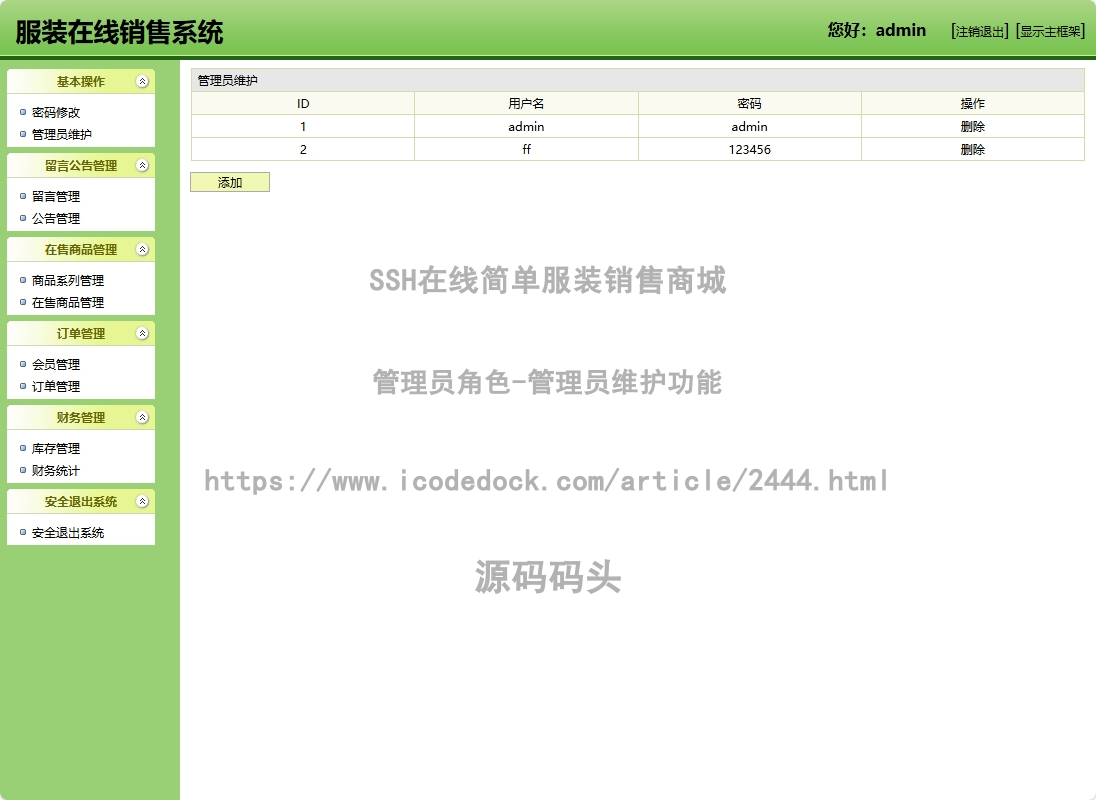Click 安全退出系统 menu link
Image resolution: width=1096 pixels, height=800 pixels.
point(68,532)
